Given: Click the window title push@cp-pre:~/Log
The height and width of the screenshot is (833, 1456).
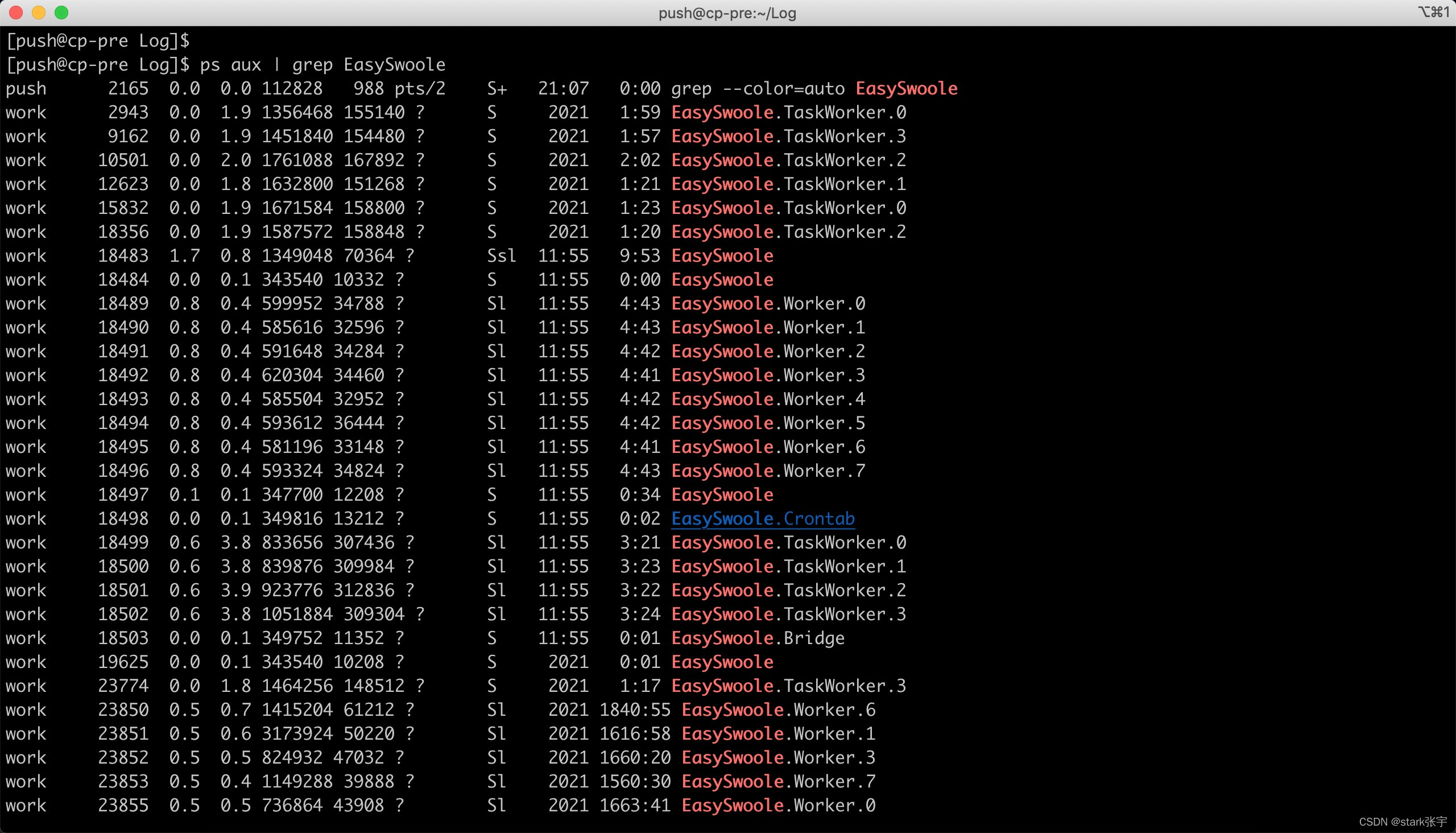Looking at the screenshot, I should pyautogui.click(x=727, y=13).
